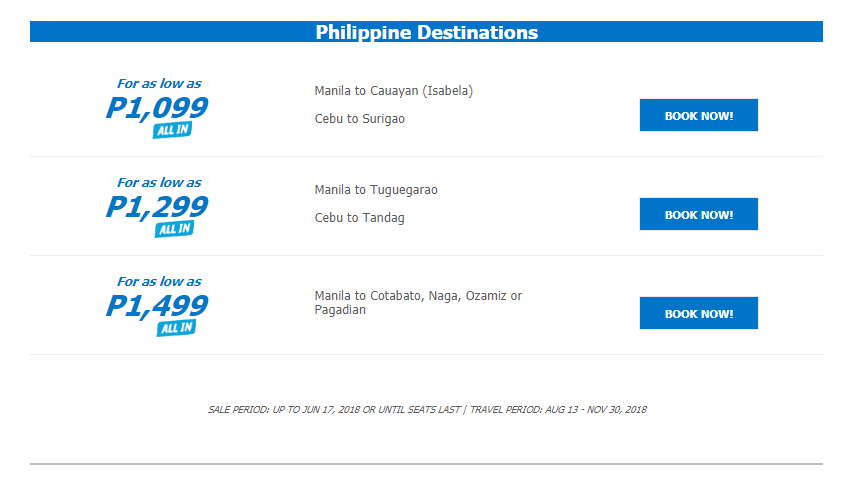Select Manila to Tuguegarao route text
The height and width of the screenshot is (483, 856).
[376, 190]
